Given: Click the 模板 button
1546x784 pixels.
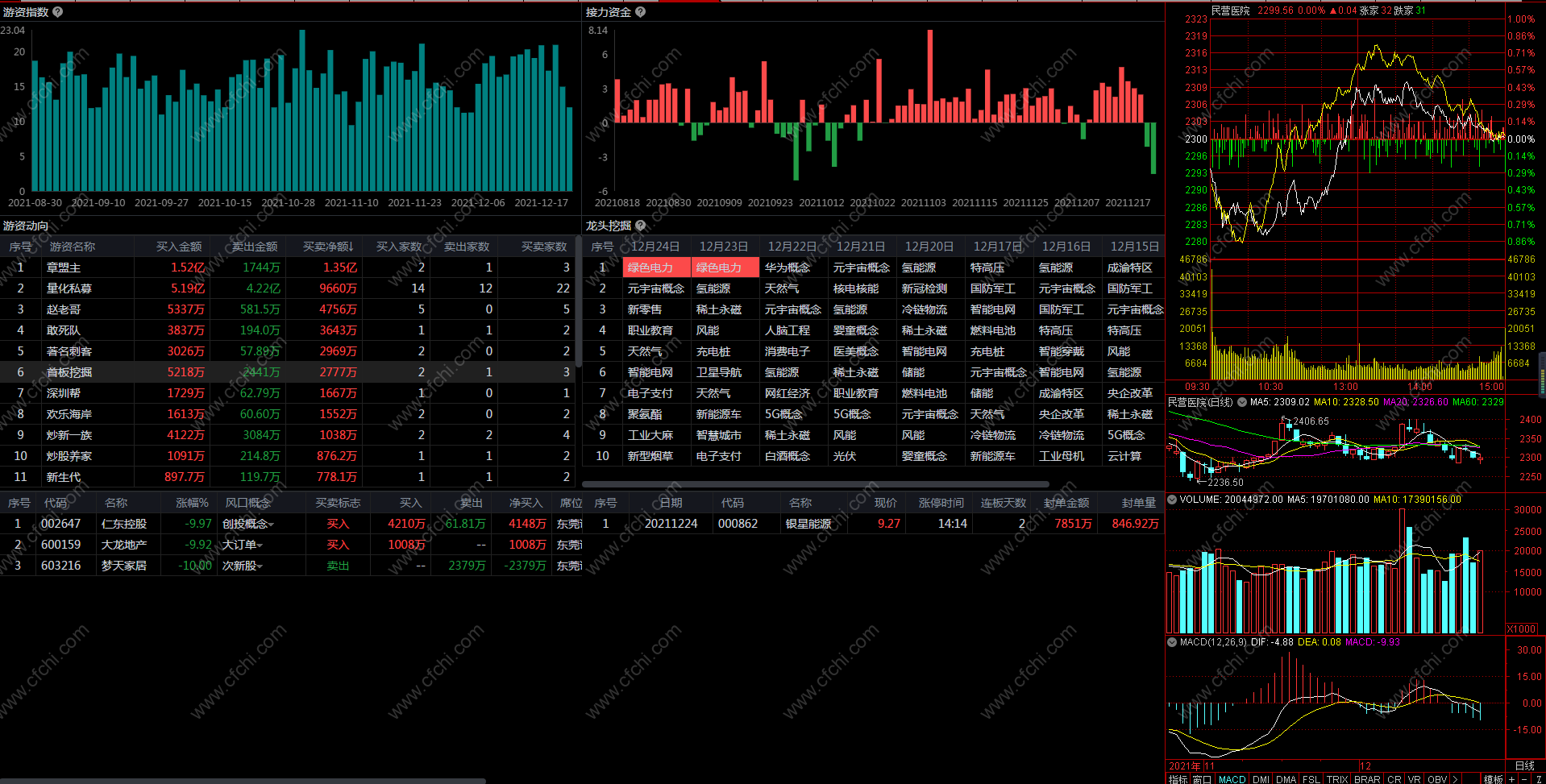Looking at the screenshot, I should coord(1493,779).
